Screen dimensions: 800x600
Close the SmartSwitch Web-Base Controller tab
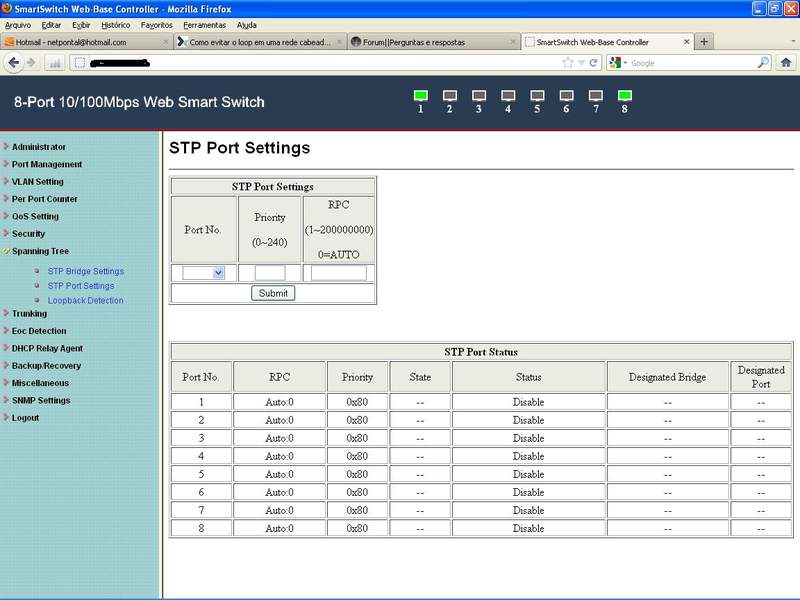(x=687, y=42)
